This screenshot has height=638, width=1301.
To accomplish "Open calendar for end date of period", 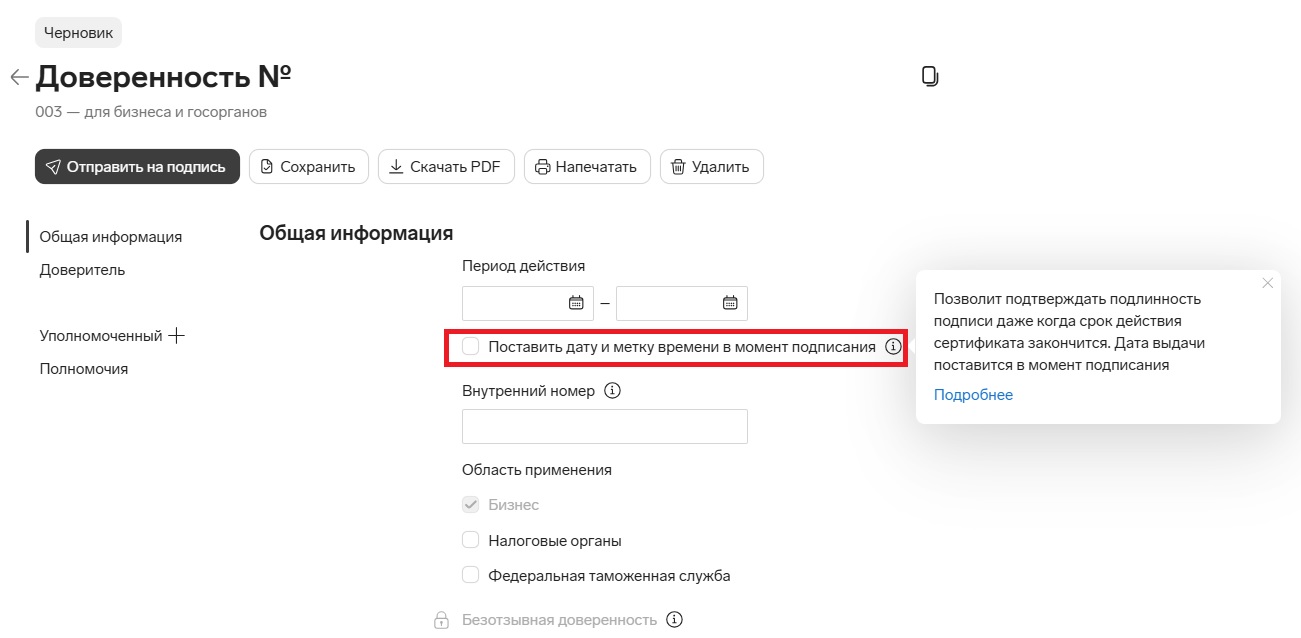I will (x=730, y=303).
